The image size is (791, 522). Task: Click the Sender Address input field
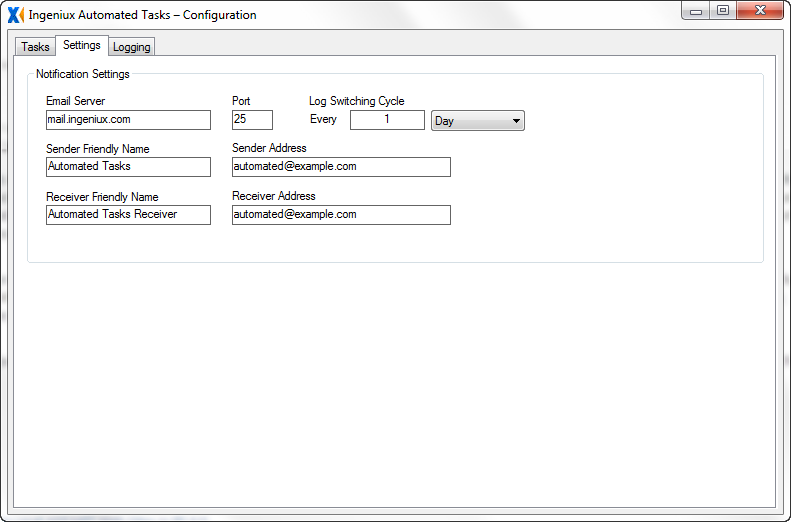tap(341, 167)
